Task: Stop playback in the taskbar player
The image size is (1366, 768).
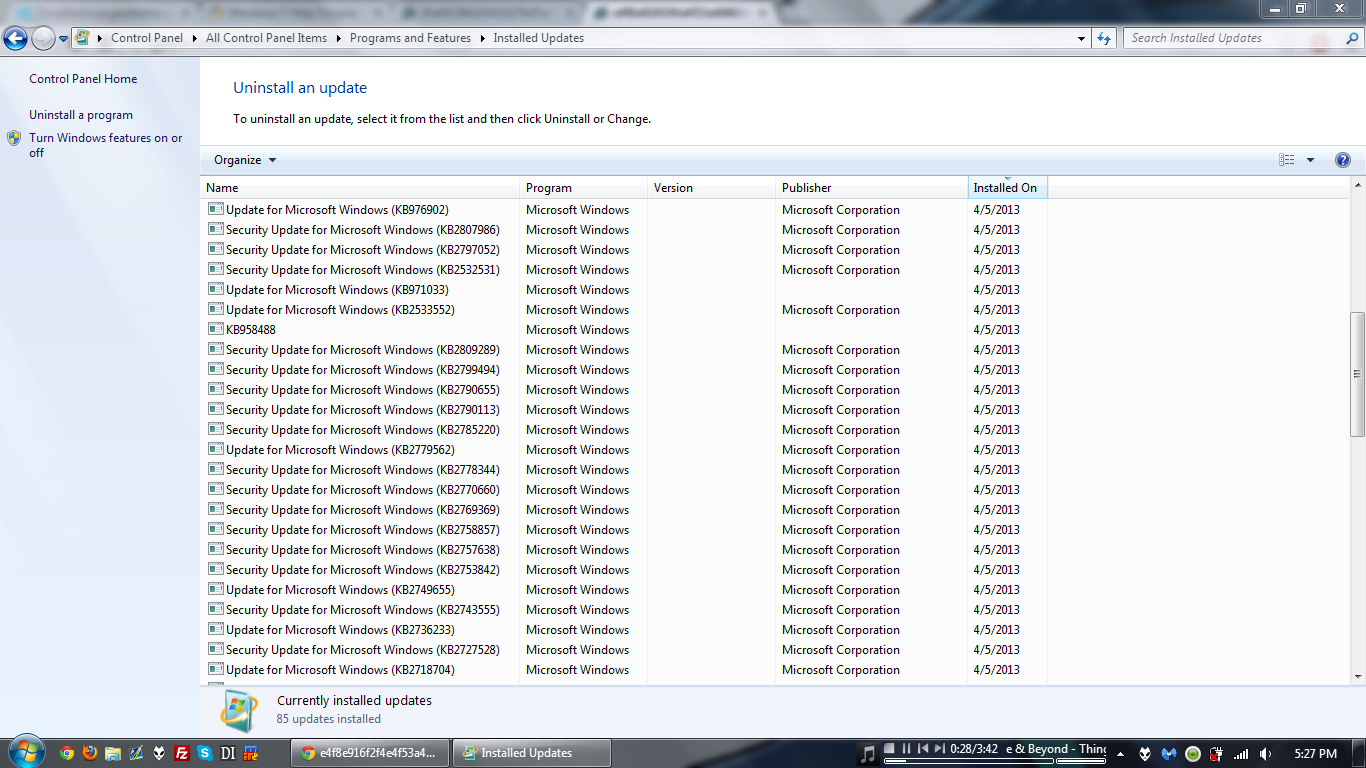Action: pos(890,749)
